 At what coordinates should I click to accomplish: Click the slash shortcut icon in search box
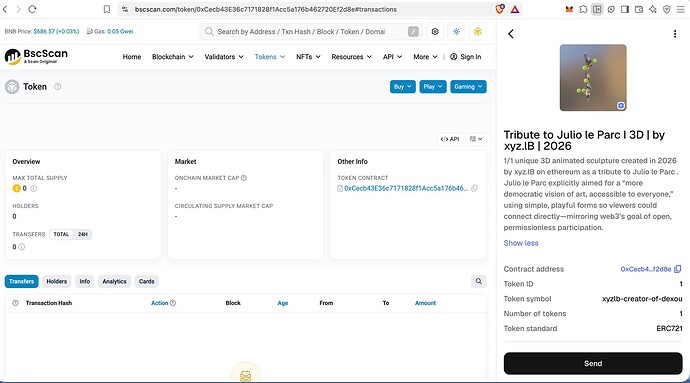coord(413,32)
